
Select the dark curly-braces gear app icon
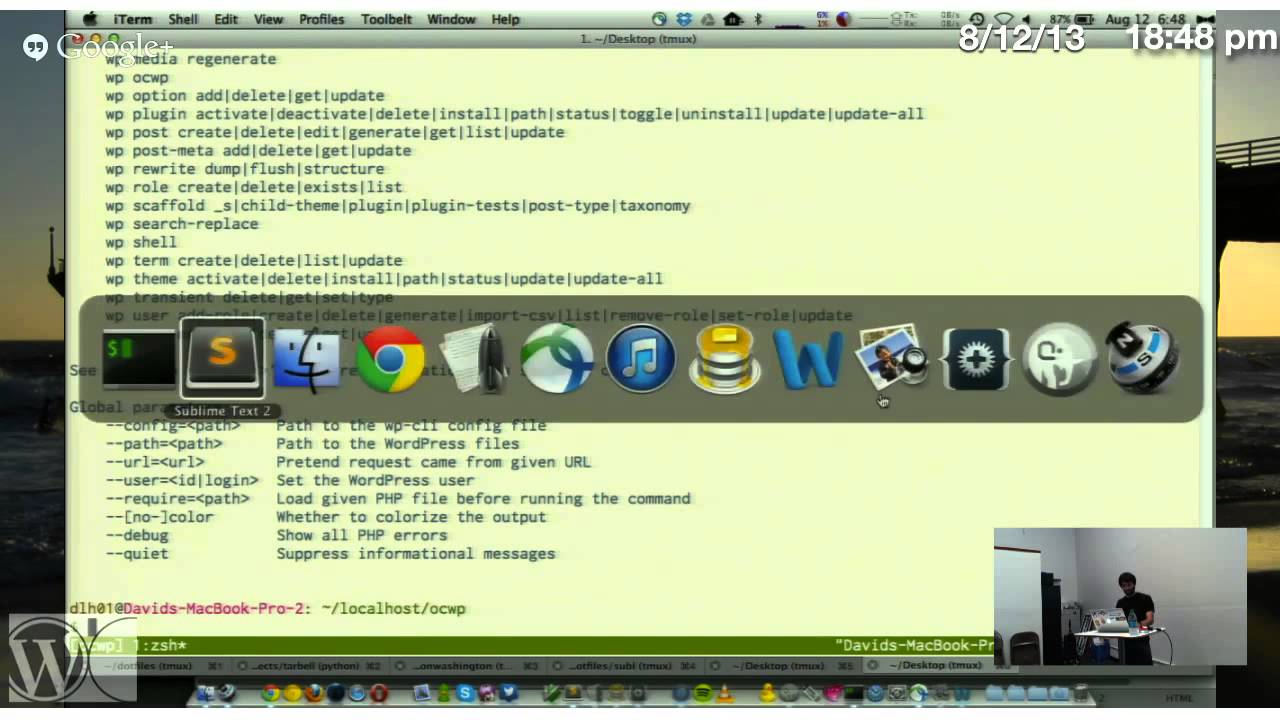(976, 358)
